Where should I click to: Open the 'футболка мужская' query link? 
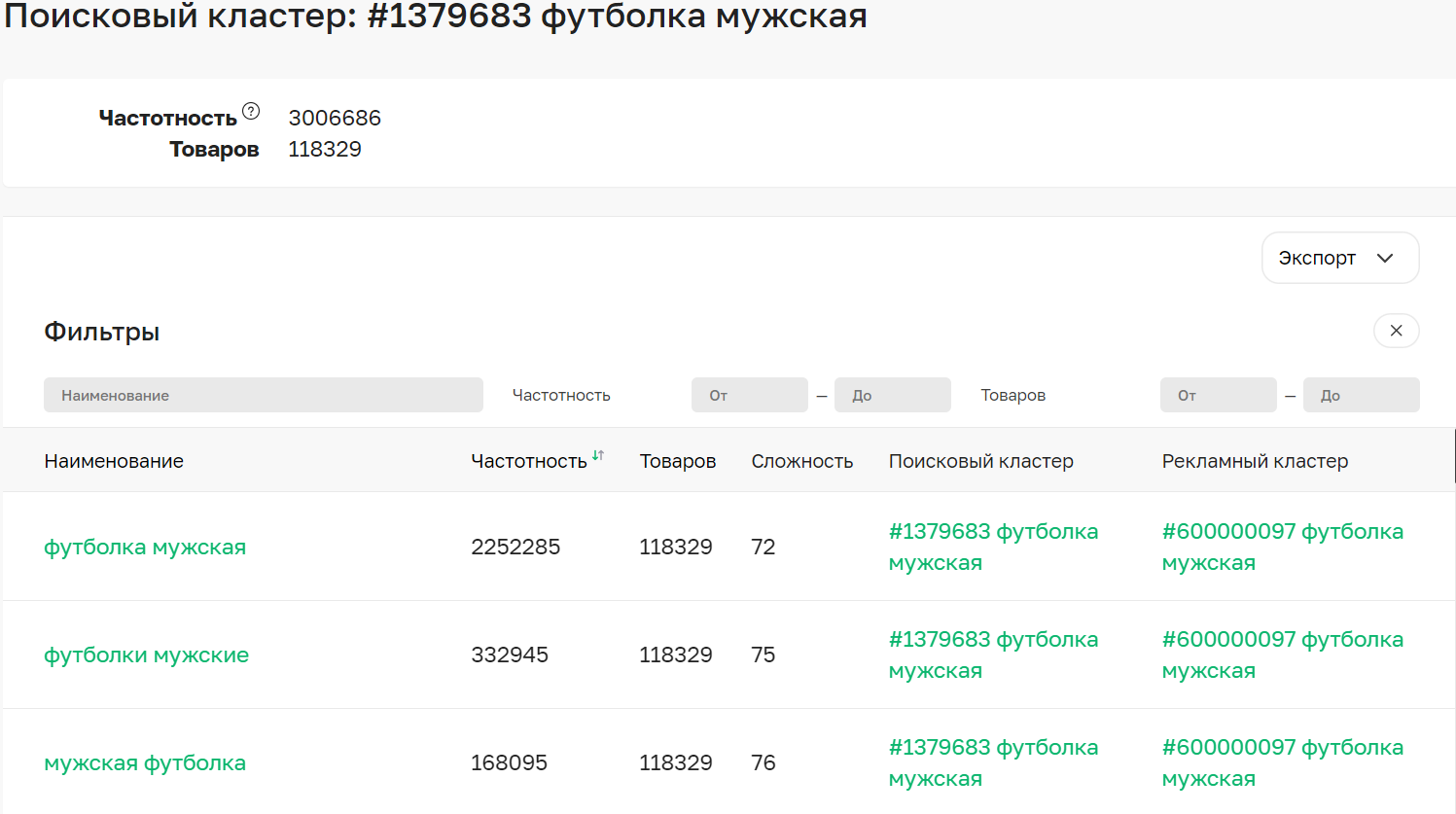click(145, 547)
